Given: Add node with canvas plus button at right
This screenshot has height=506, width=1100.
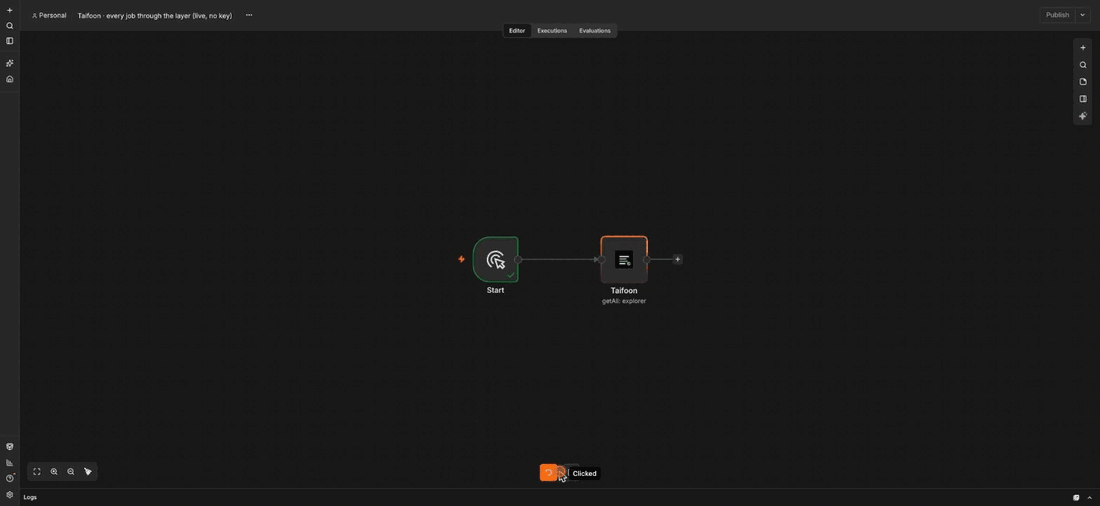Looking at the screenshot, I should tap(1082, 48).
